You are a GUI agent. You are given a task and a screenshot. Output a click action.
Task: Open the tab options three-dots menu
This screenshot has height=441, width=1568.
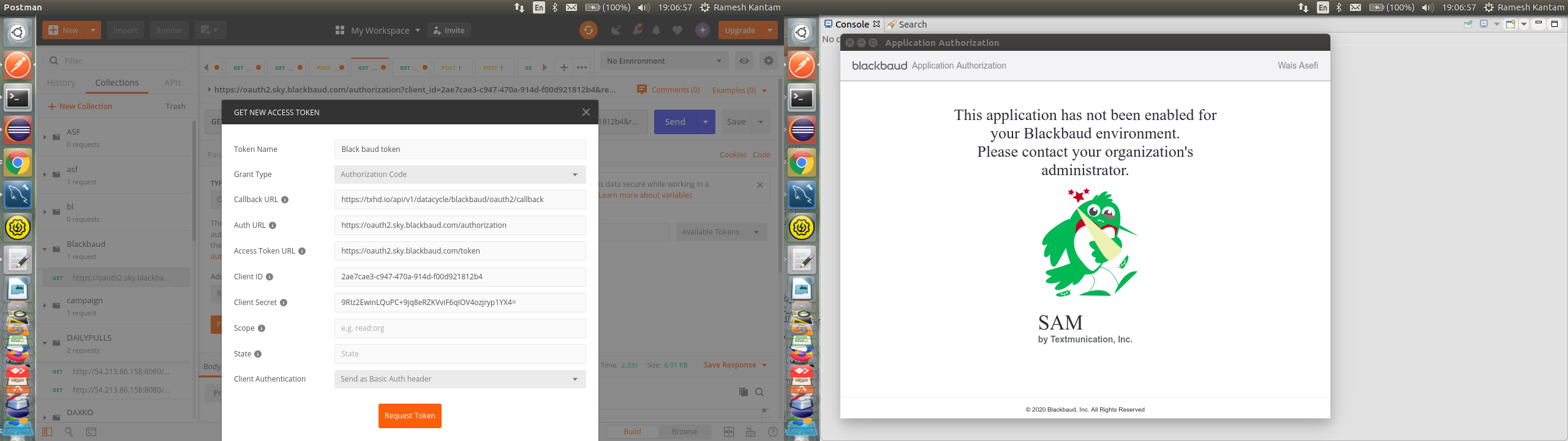[582, 67]
